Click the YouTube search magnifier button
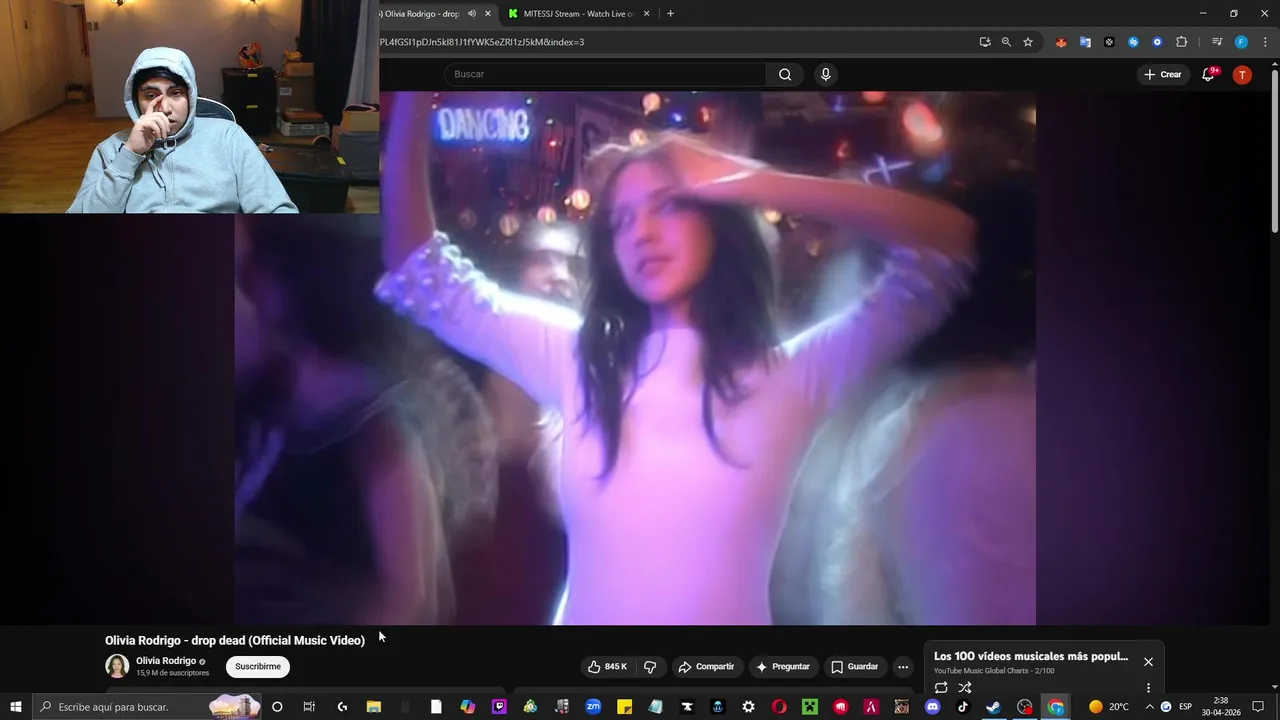 click(785, 74)
